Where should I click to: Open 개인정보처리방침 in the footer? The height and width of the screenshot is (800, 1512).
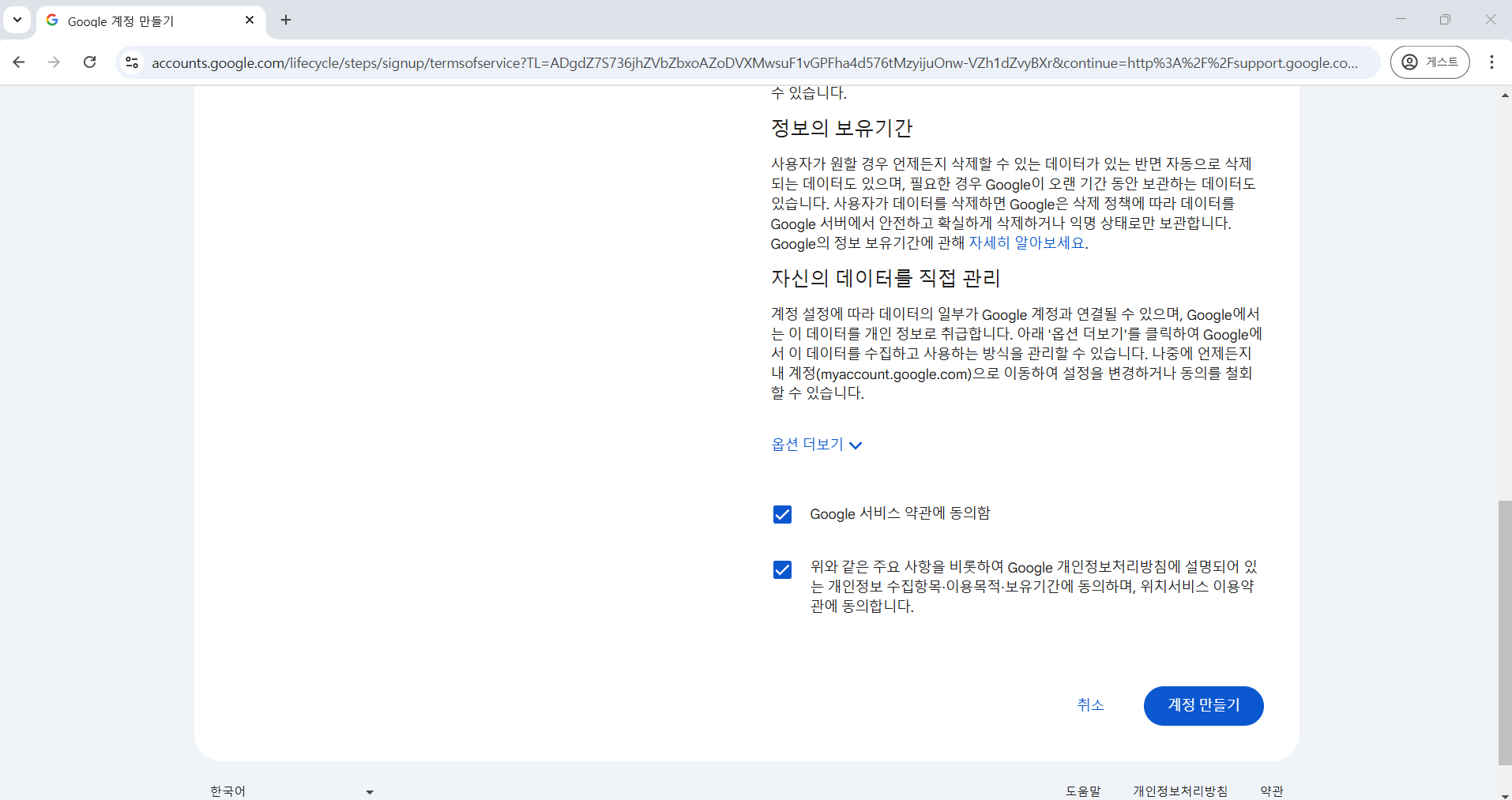click(x=1179, y=791)
